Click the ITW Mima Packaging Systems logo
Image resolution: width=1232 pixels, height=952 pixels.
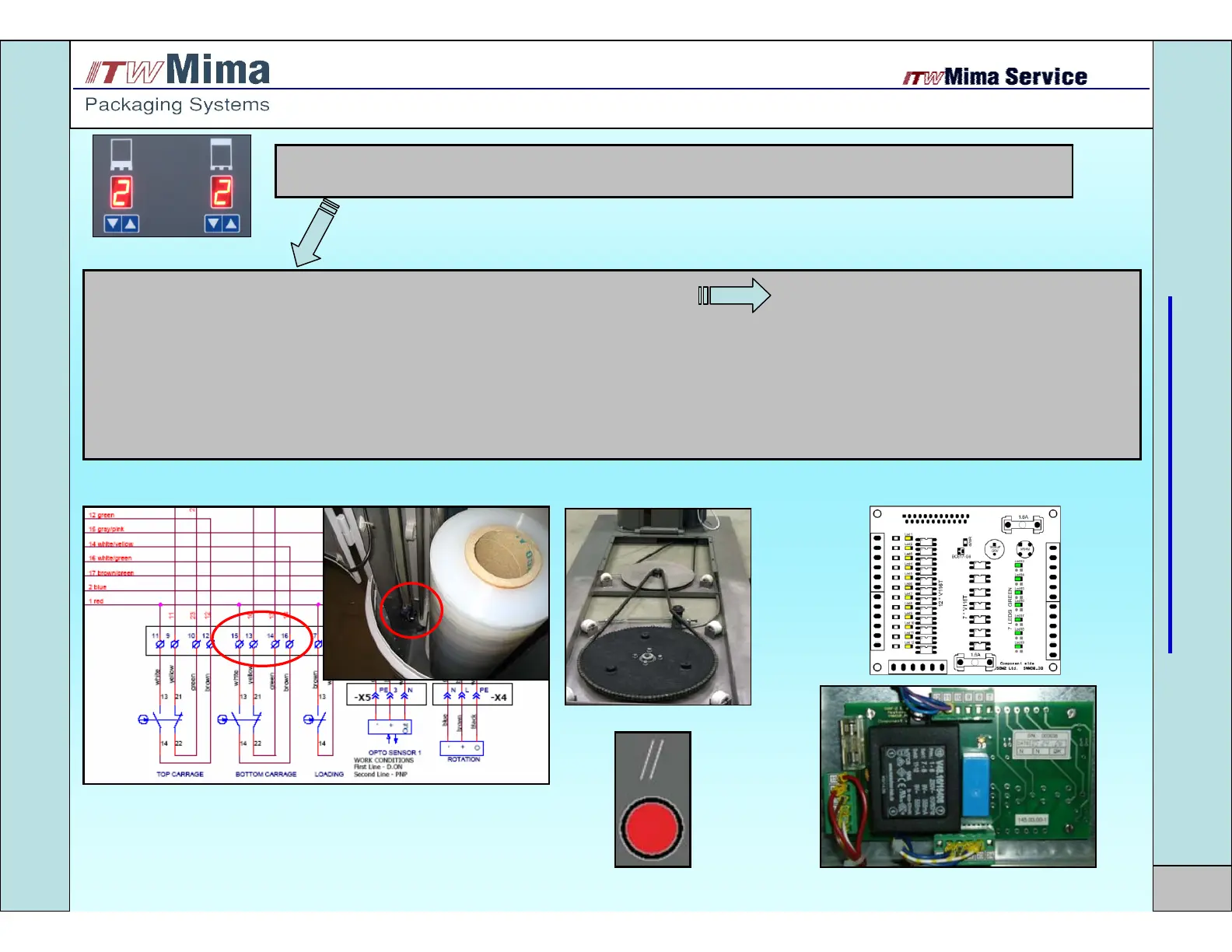pyautogui.click(x=178, y=83)
